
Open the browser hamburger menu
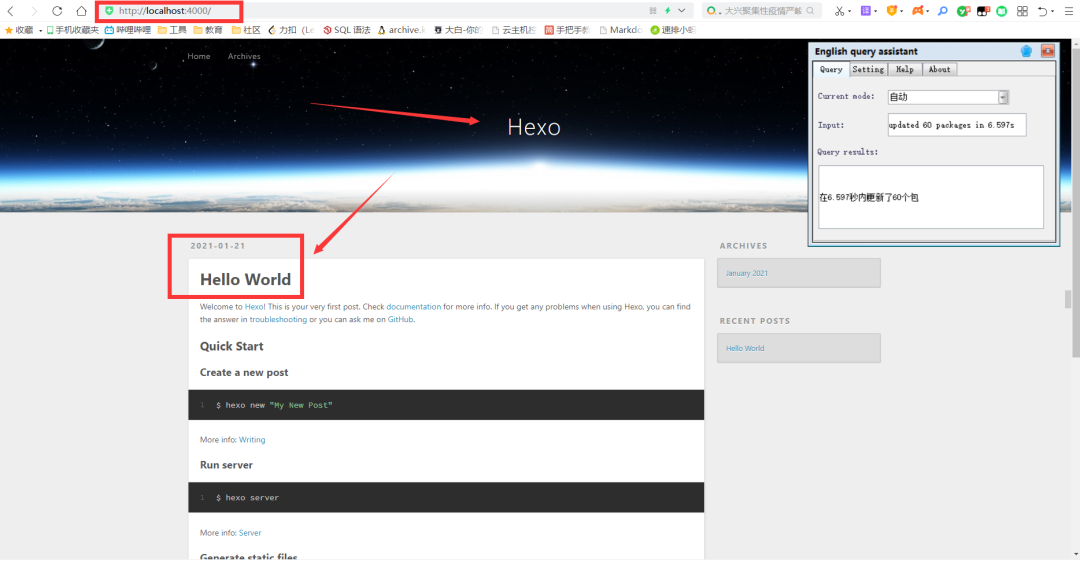pyautogui.click(x=1069, y=11)
